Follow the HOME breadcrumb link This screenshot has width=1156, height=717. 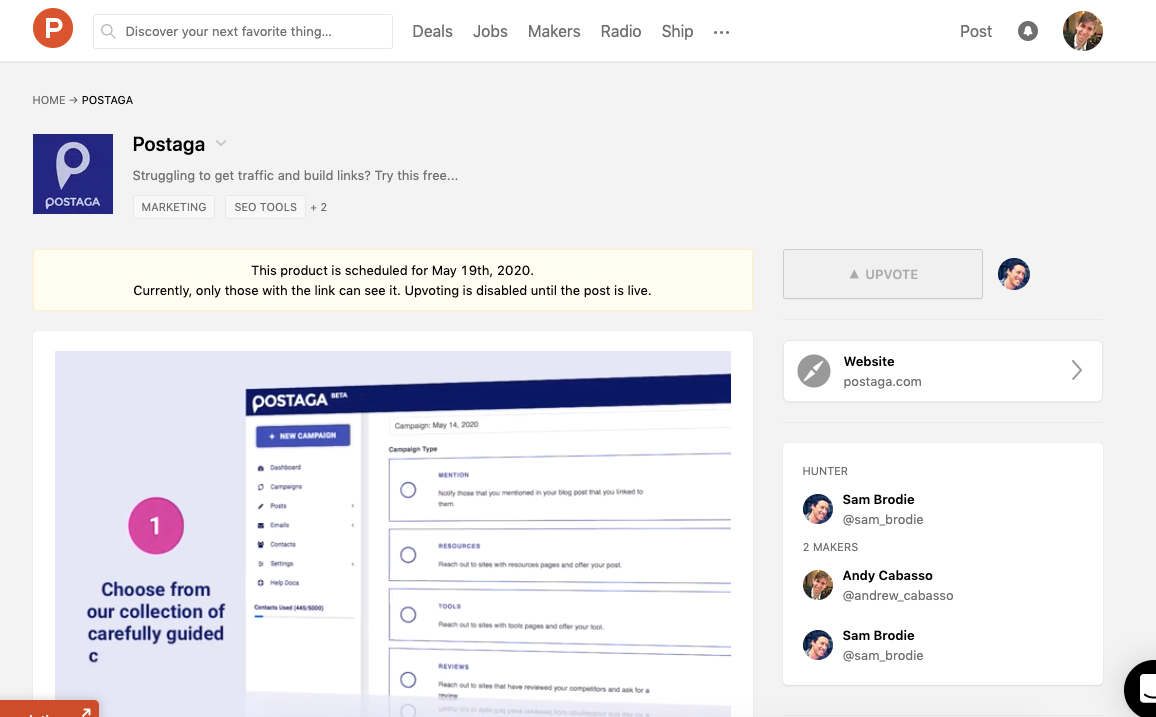(49, 99)
